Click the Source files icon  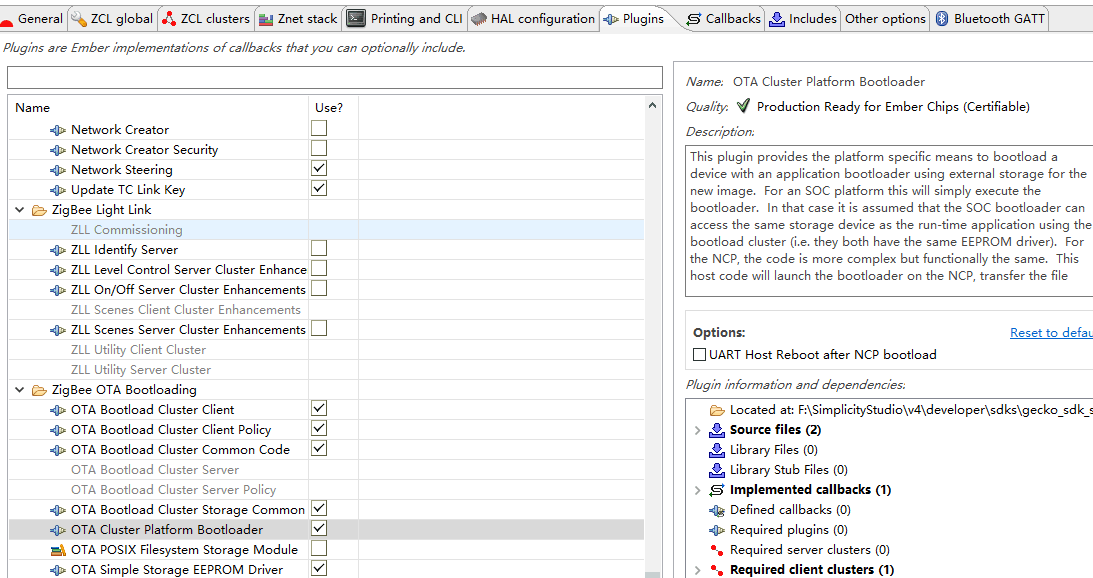coord(716,430)
